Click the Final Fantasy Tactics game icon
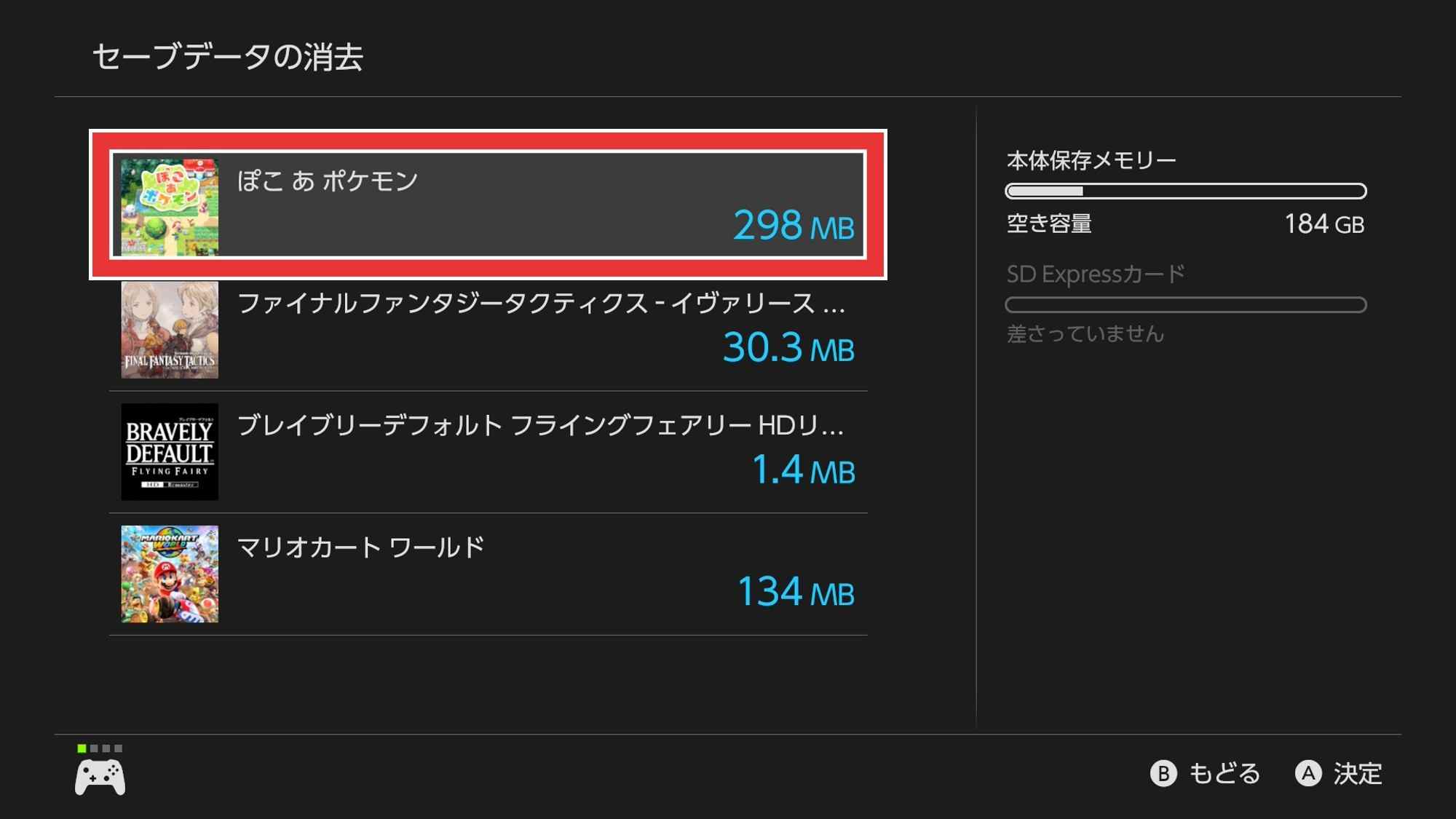1456x819 pixels. (170, 329)
